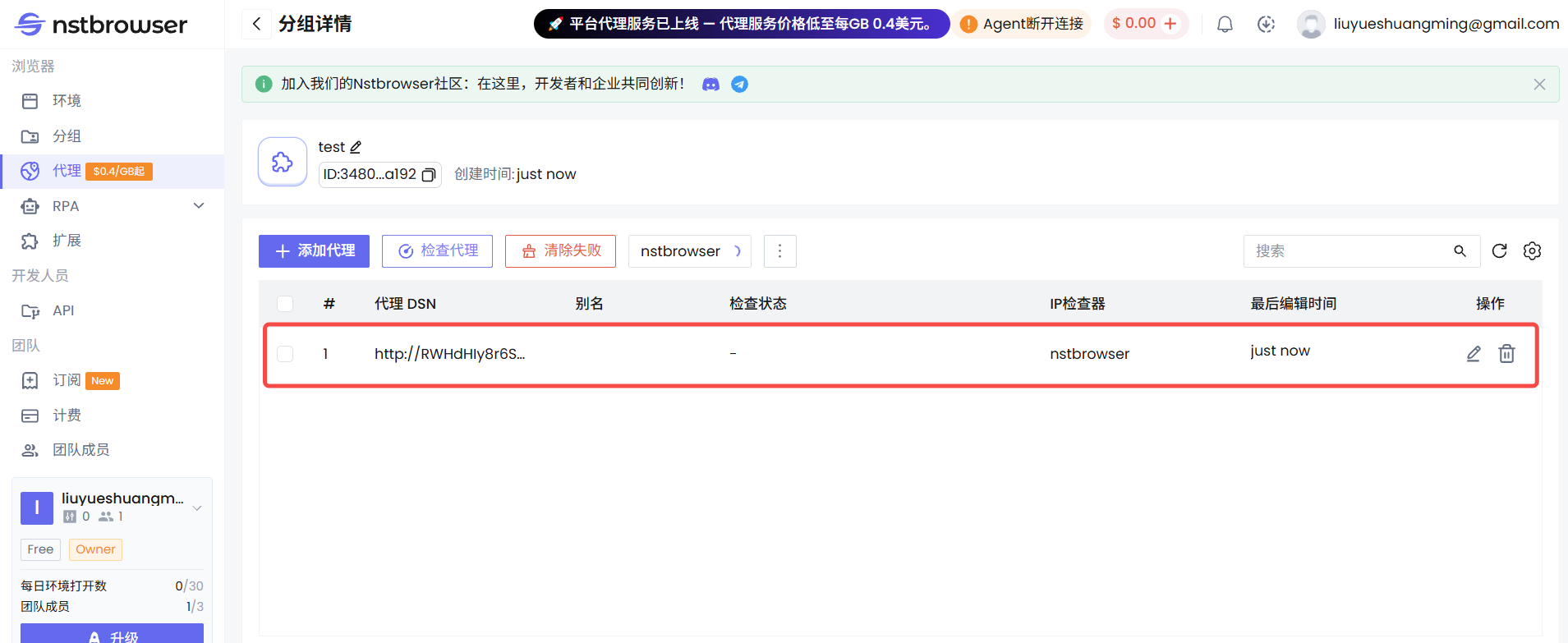1568x643 pixels.
Task: Refresh the proxy list
Action: click(1499, 251)
